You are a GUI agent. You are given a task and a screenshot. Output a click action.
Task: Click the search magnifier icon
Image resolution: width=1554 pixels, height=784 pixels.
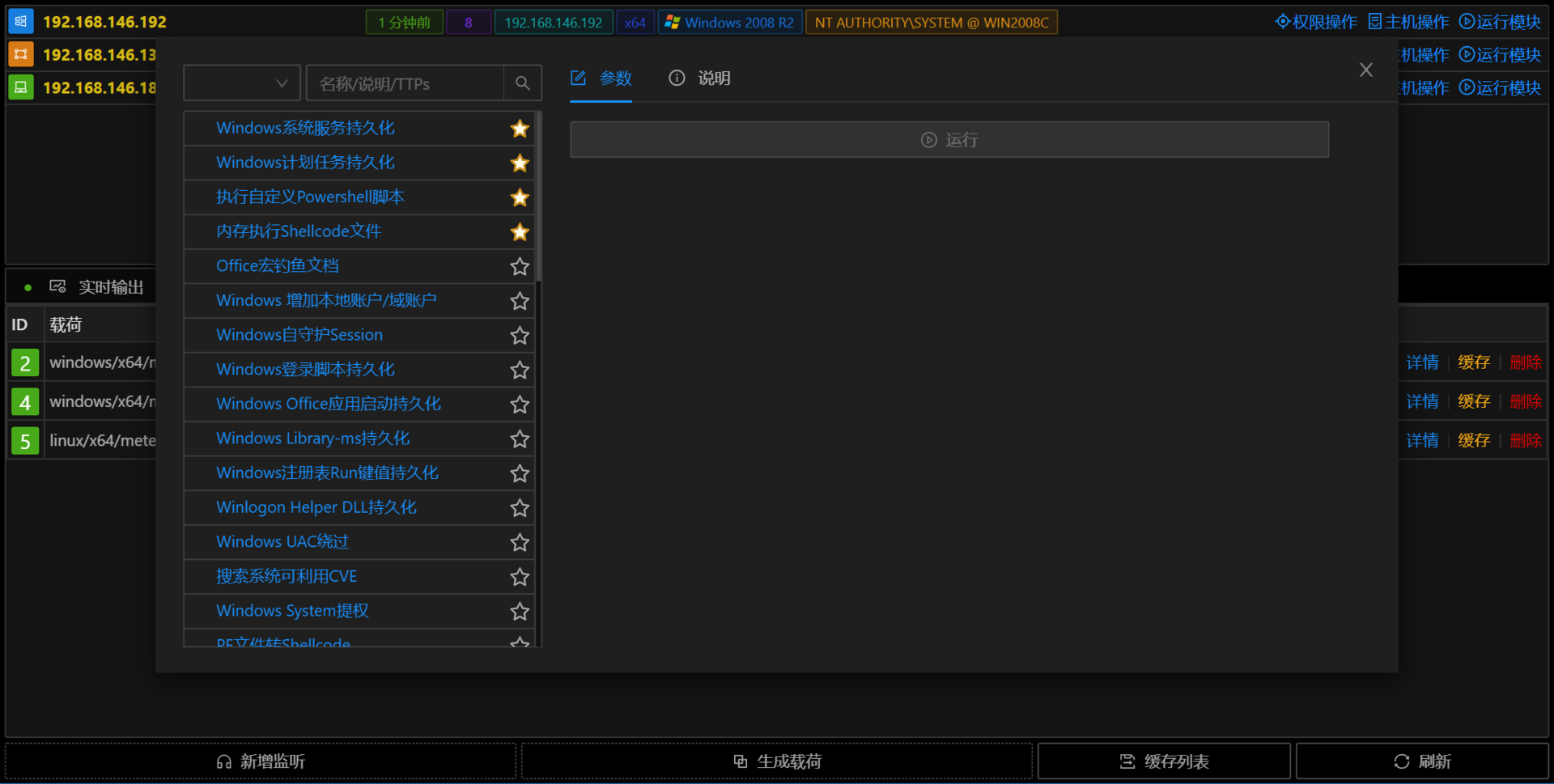(523, 83)
